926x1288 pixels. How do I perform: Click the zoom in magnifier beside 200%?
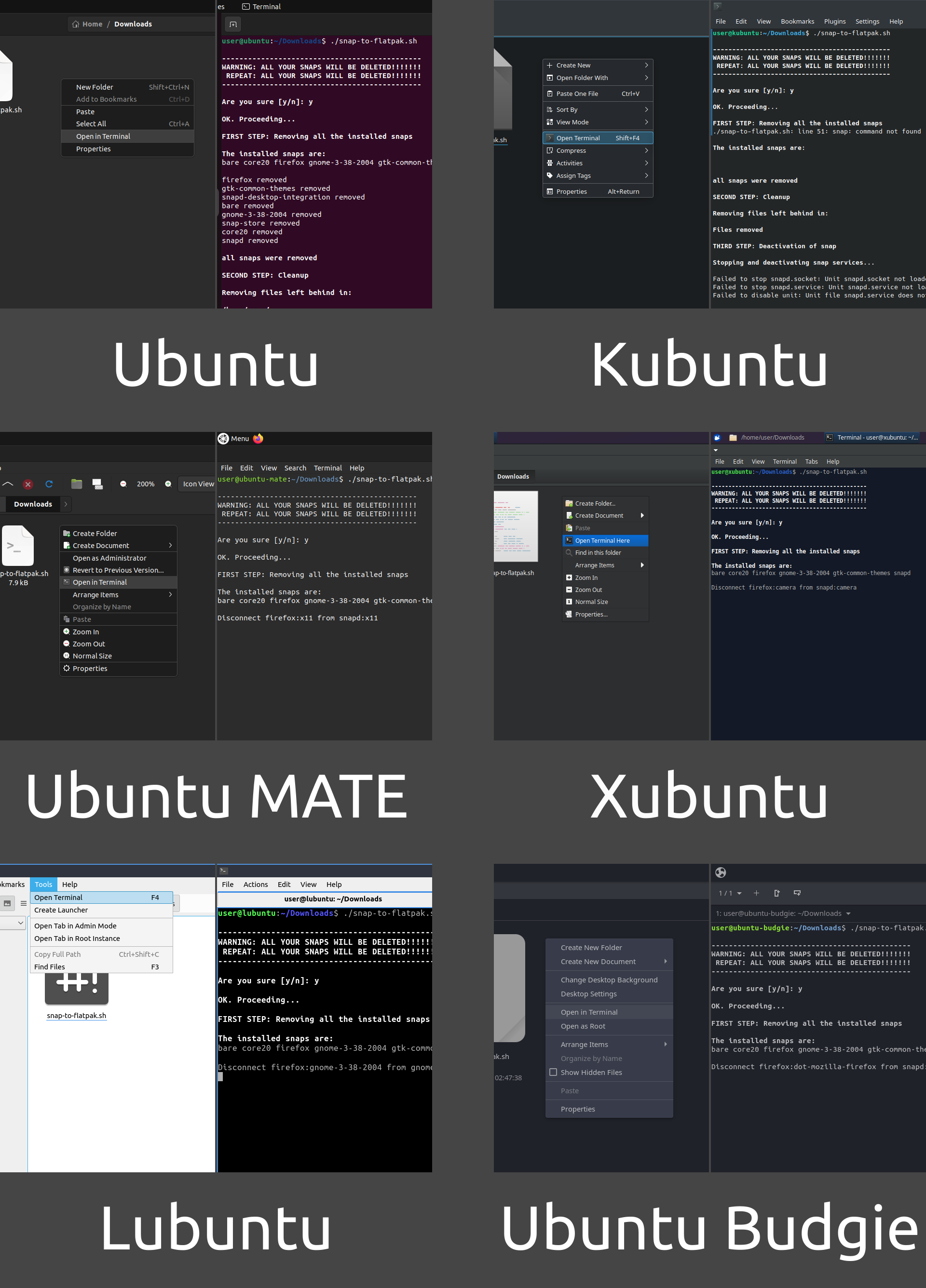click(x=168, y=484)
